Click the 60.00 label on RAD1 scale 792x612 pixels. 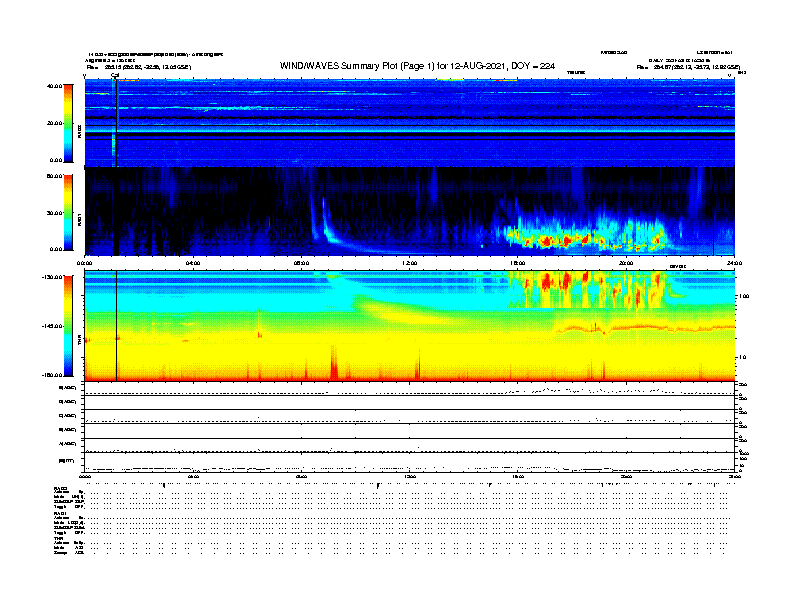pyautogui.click(x=55, y=176)
